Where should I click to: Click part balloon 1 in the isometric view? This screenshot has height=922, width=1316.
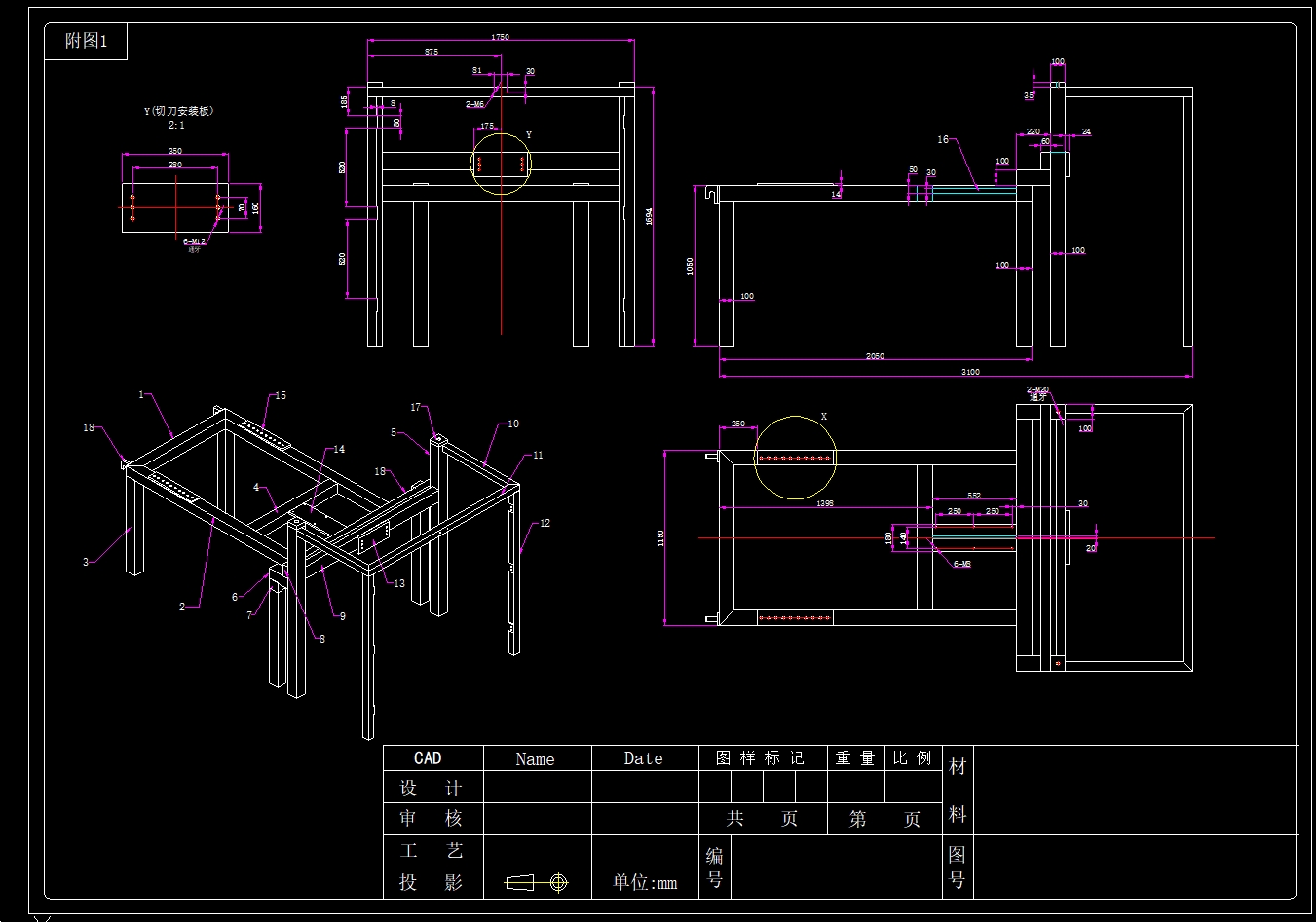(141, 394)
